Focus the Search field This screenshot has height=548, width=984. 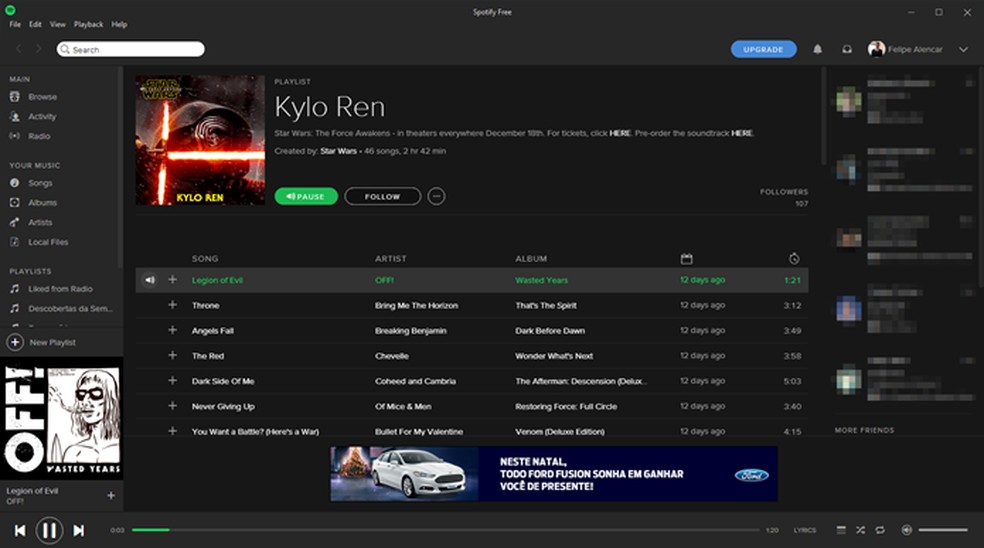click(x=131, y=49)
